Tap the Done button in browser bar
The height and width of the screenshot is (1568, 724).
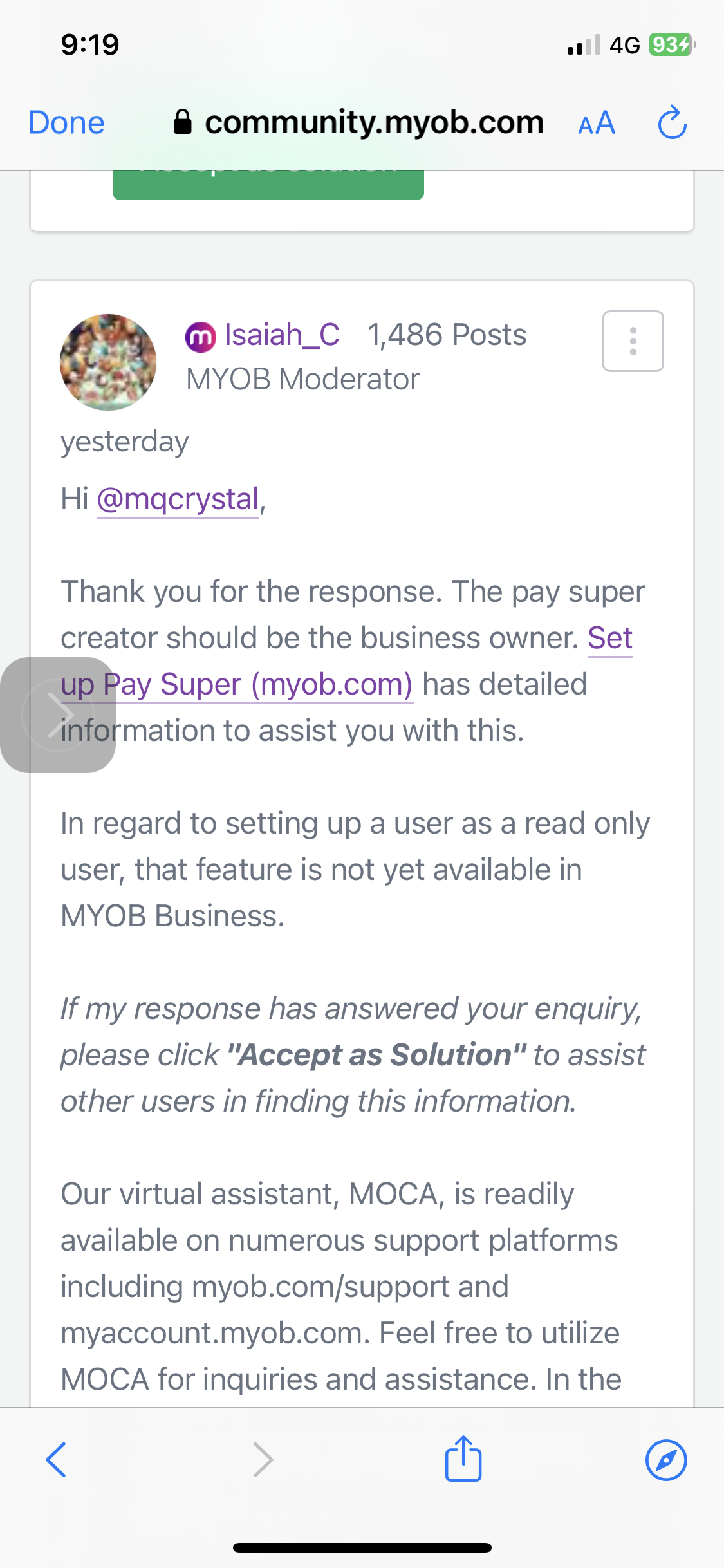66,123
